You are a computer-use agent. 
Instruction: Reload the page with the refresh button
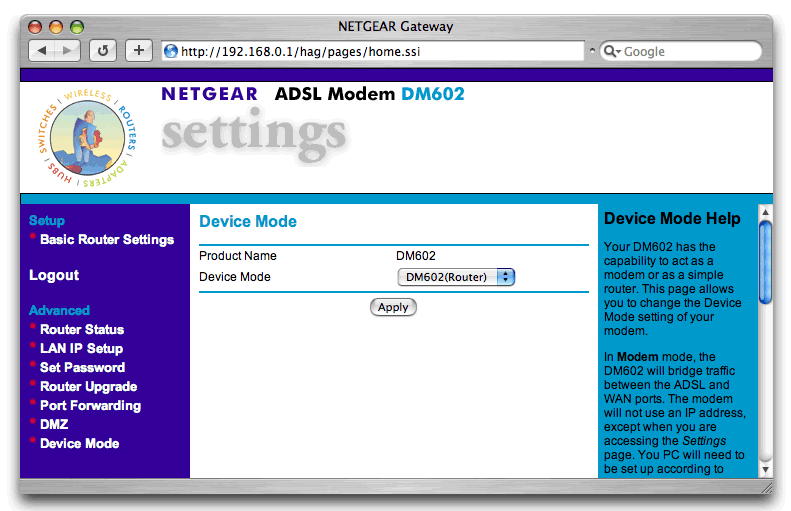click(x=103, y=51)
